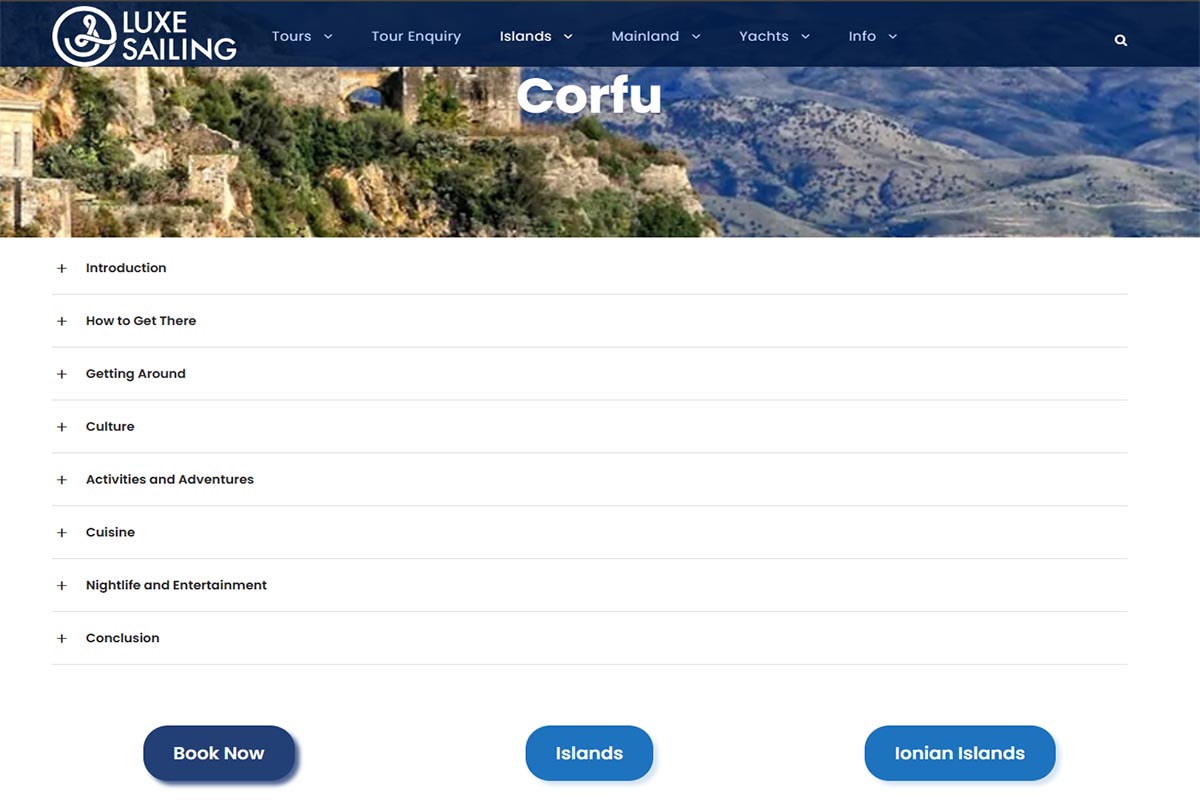
Task: Click the plus icon beside Culture
Action: (x=62, y=427)
